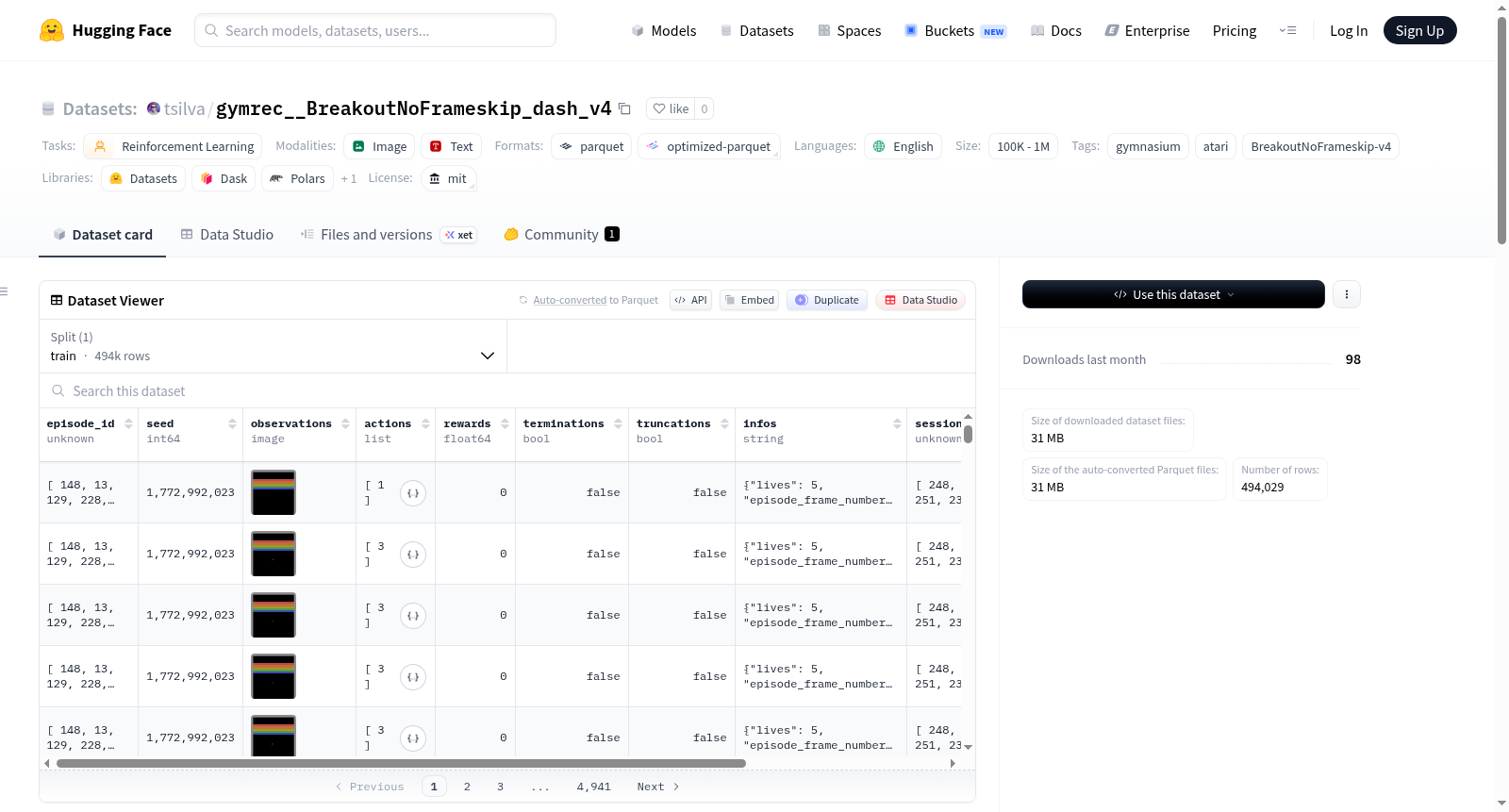Go to the Next page of rows
Screen dimensions: 1509x812
point(657,787)
